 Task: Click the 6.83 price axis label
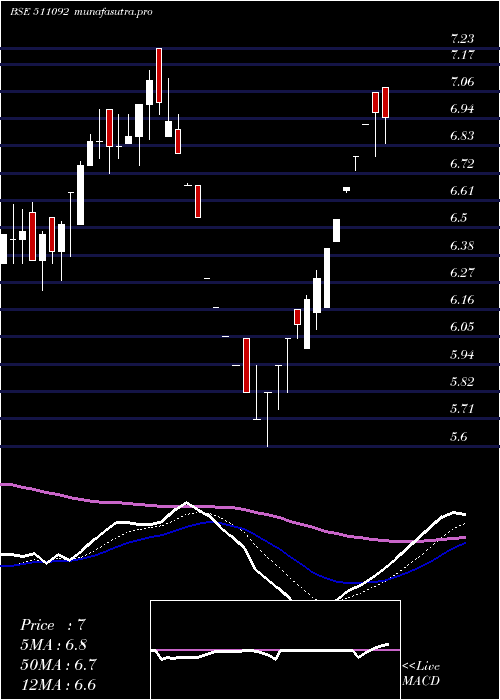(462, 136)
